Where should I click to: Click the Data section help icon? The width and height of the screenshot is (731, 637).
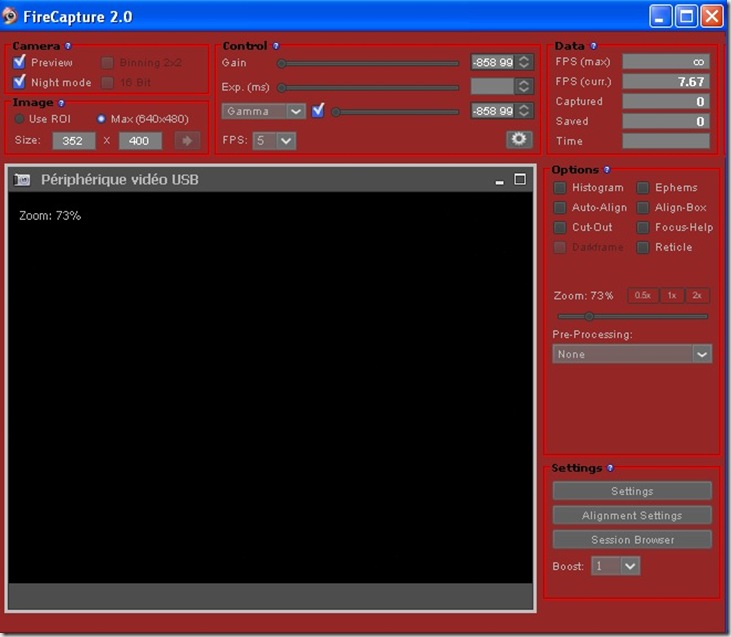[593, 46]
